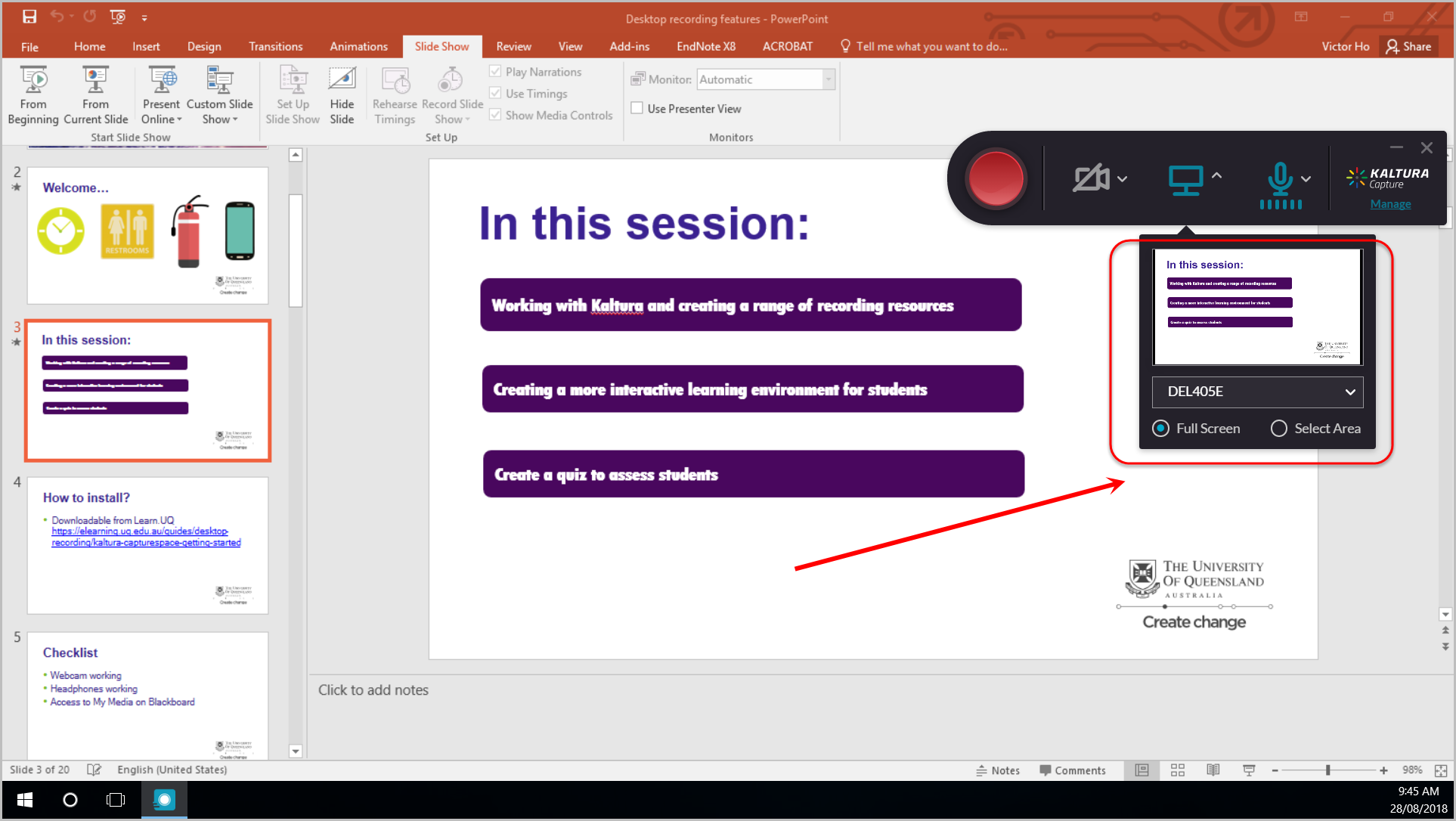
Task: Expand the camera dropdown arrow in Kaltura
Action: pos(1123,178)
